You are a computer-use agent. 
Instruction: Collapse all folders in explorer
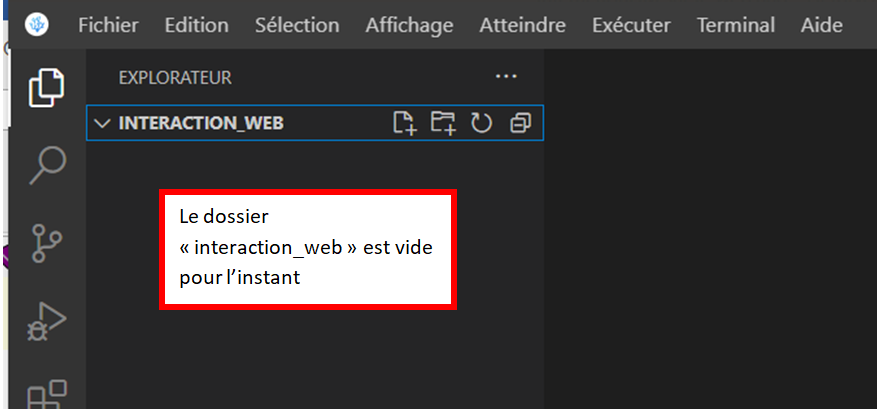coord(520,123)
